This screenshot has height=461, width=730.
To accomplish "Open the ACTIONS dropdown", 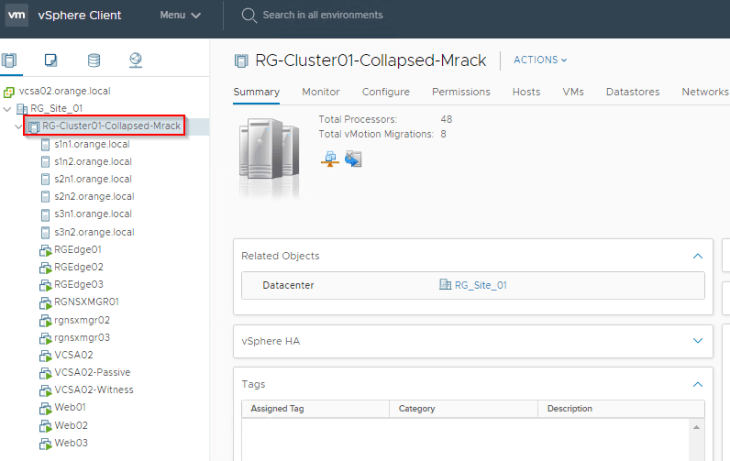I will pyautogui.click(x=541, y=60).
